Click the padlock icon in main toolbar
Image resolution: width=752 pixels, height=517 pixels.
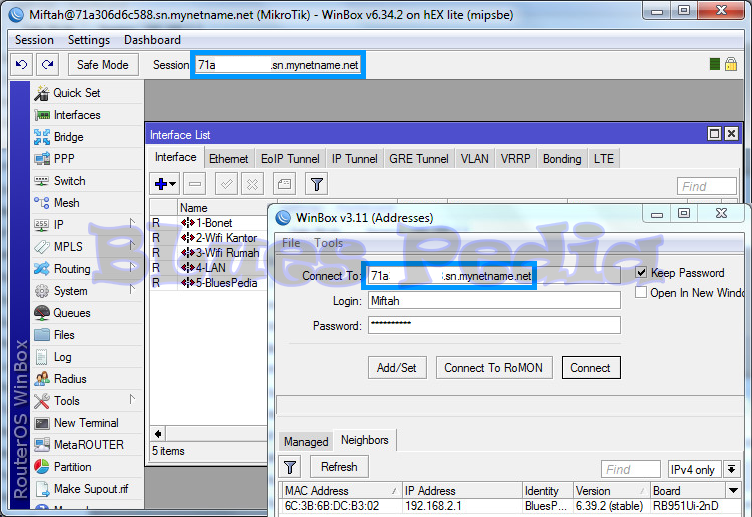731,64
